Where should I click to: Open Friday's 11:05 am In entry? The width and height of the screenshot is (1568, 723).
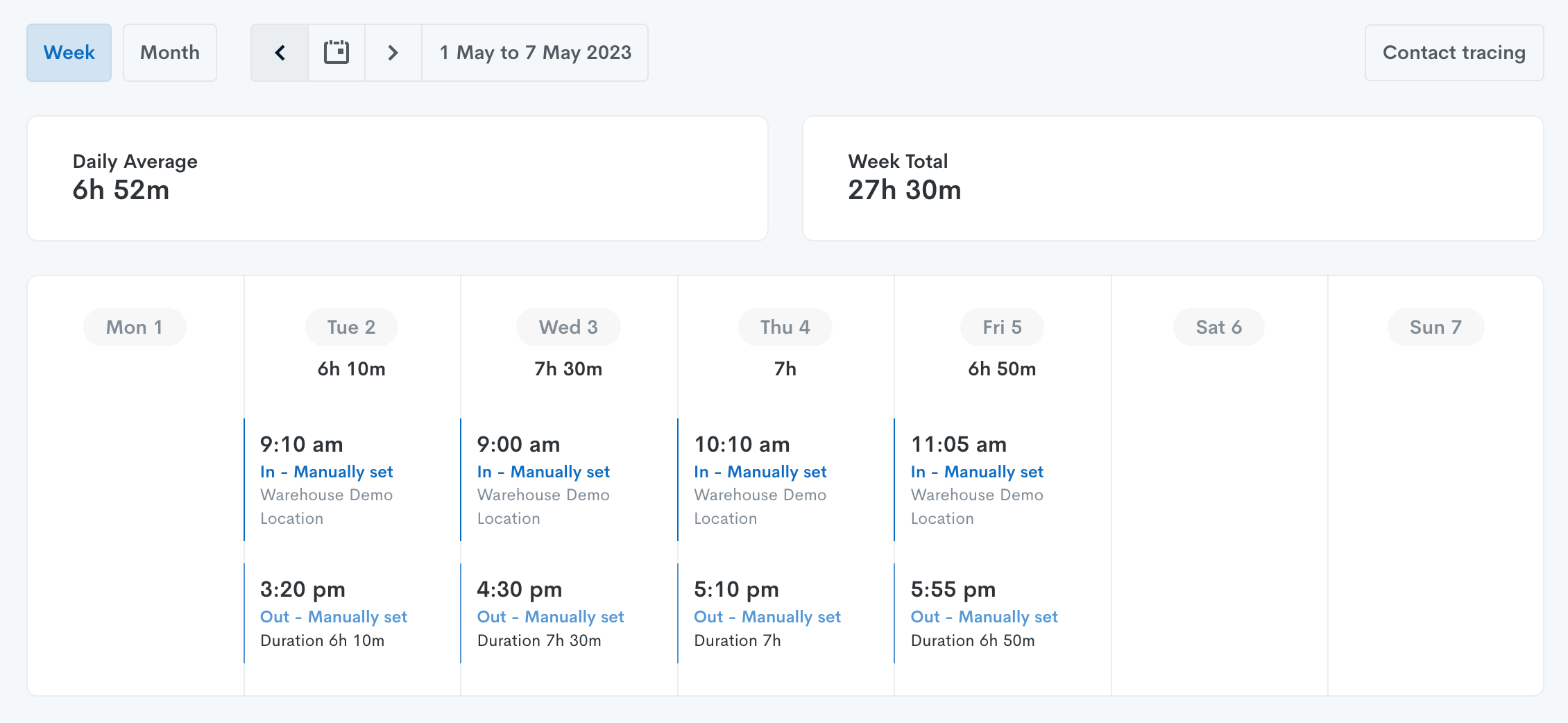pyautogui.click(x=977, y=479)
